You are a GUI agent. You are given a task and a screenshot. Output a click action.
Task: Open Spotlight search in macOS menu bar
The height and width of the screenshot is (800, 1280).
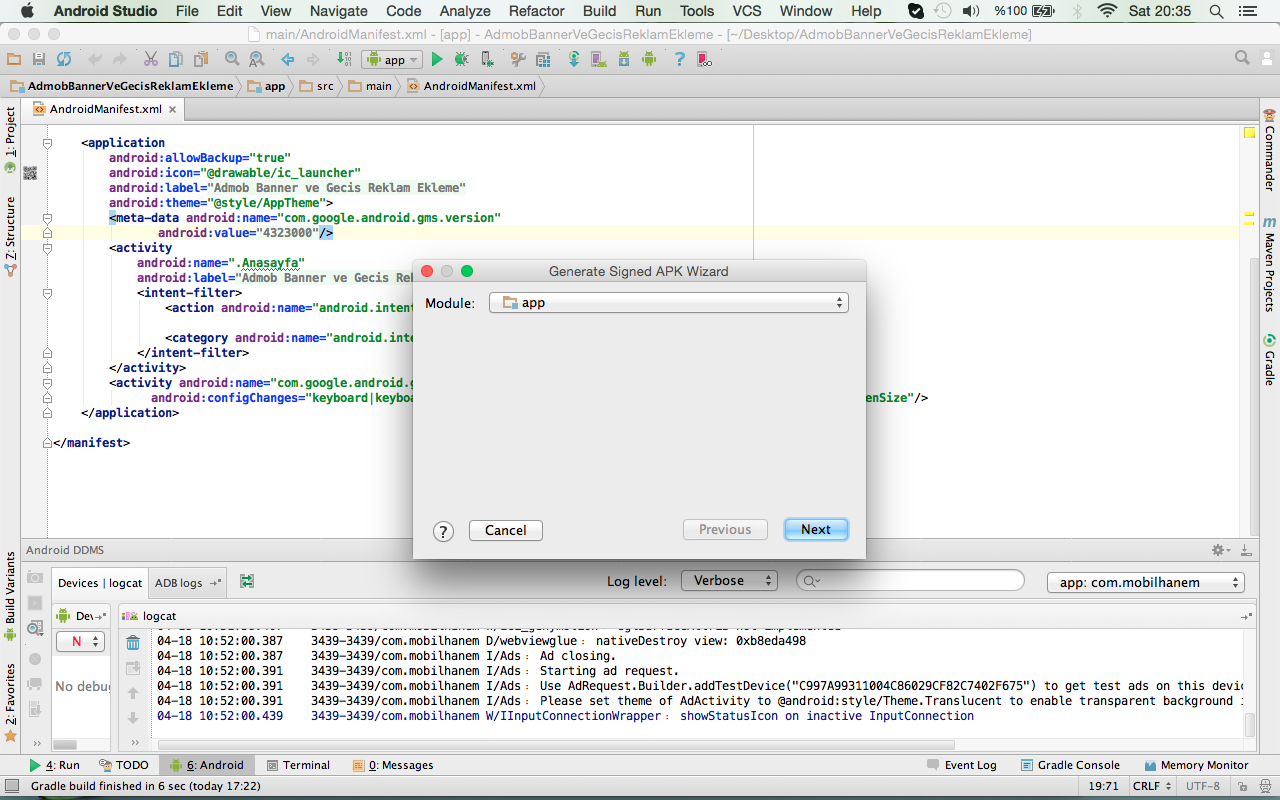(x=1216, y=11)
